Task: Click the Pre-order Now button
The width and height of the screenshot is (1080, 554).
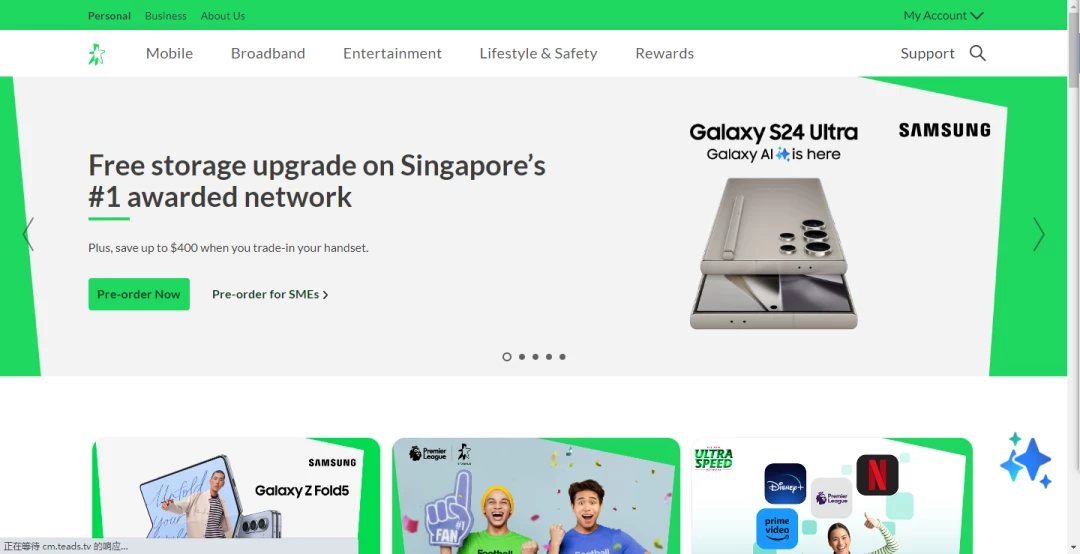Action: tap(138, 294)
